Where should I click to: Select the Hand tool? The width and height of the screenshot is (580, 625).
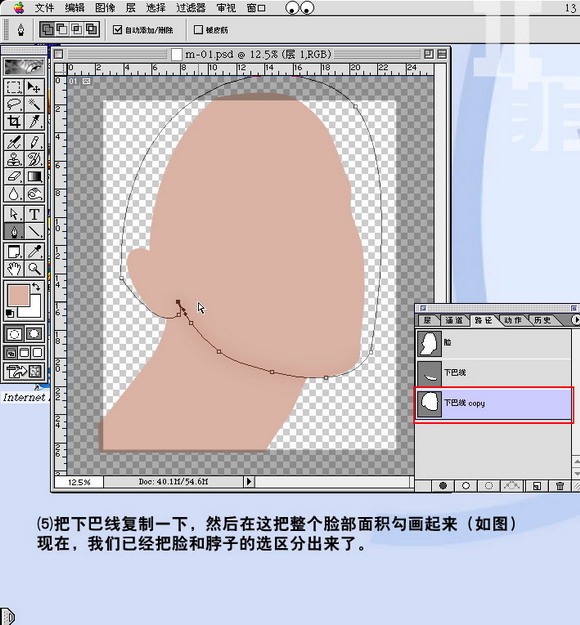[14, 269]
